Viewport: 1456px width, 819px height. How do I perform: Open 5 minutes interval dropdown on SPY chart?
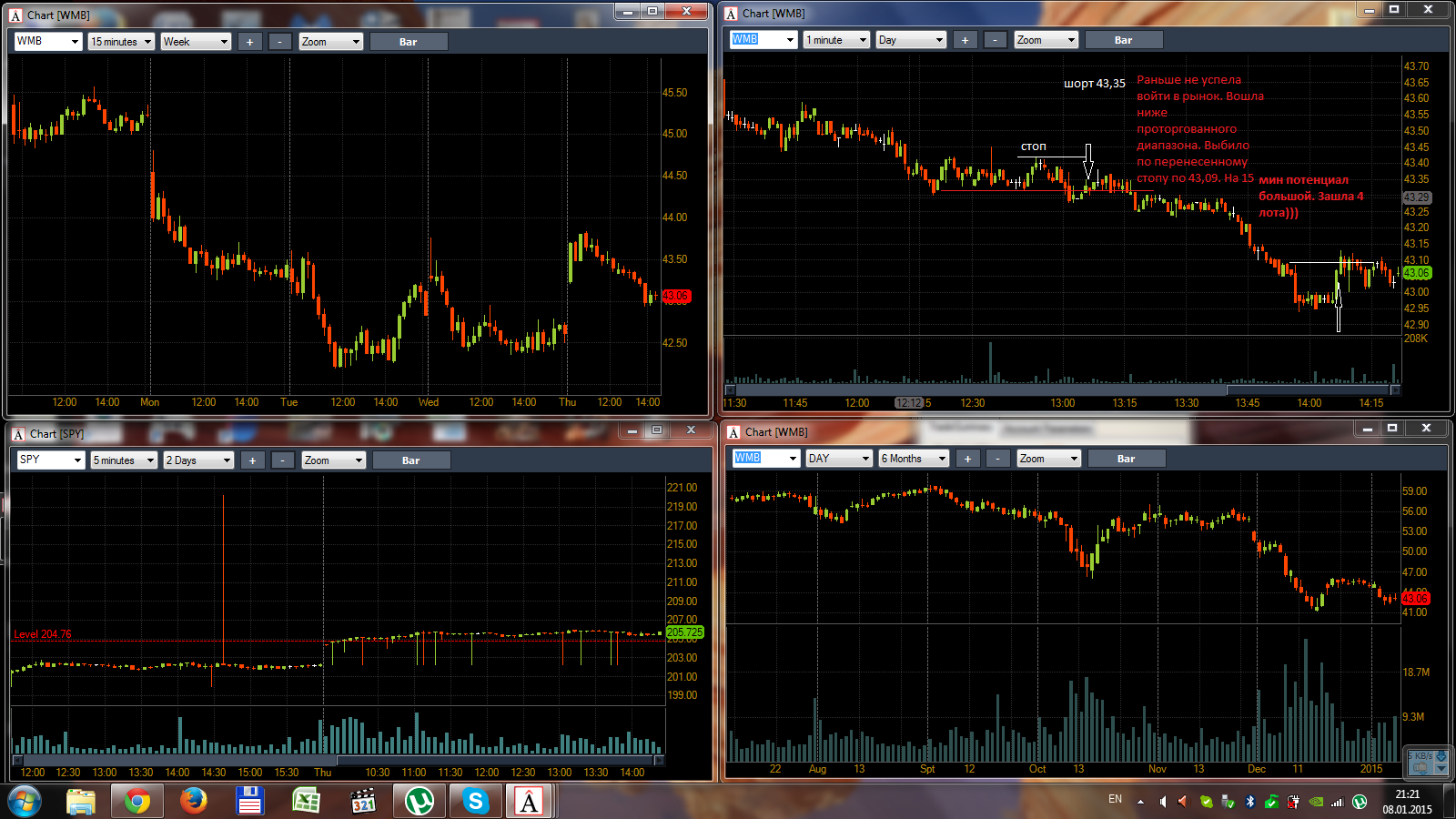point(124,460)
